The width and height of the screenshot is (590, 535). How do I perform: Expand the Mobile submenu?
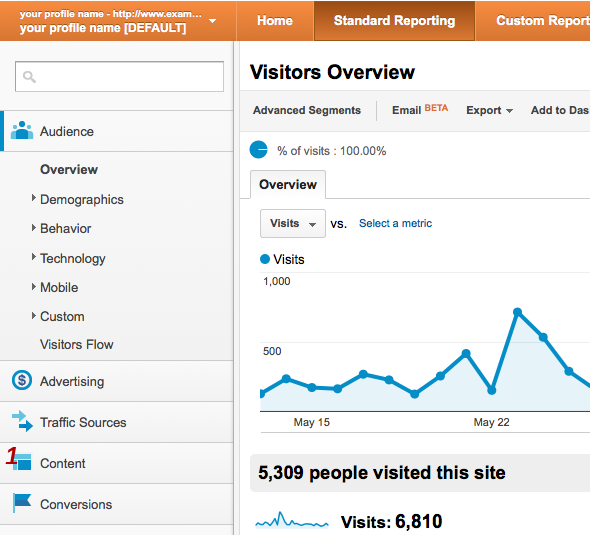33,287
